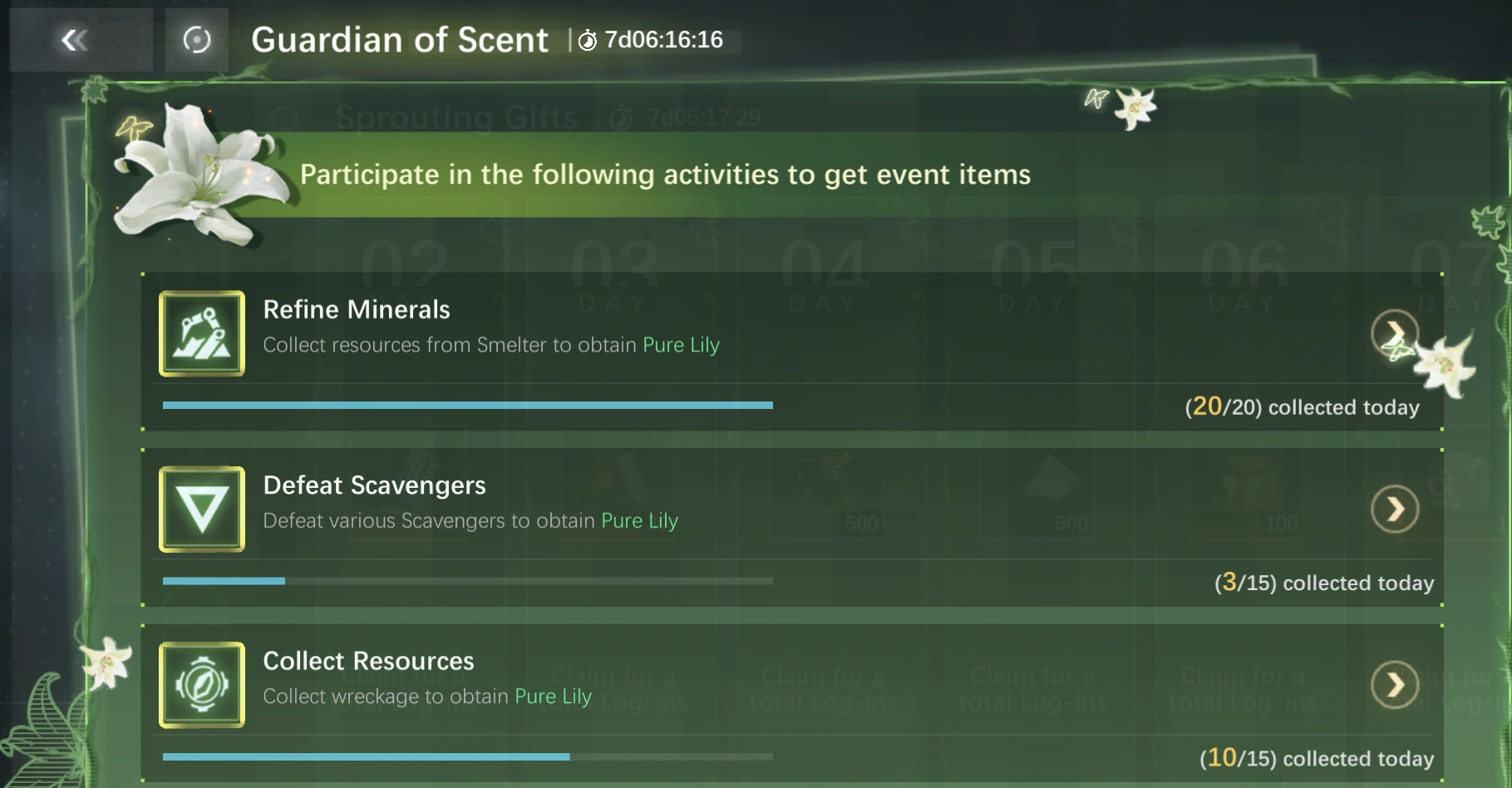Go to Collect Resources using arrow button
This screenshot has height=788, width=1512.
pos(1394,685)
